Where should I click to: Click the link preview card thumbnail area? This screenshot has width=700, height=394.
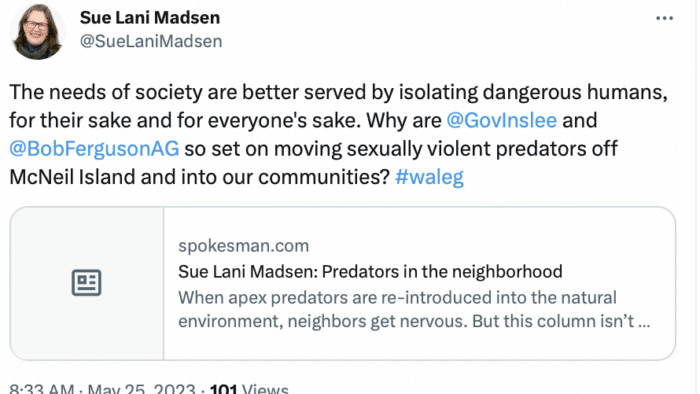87,283
